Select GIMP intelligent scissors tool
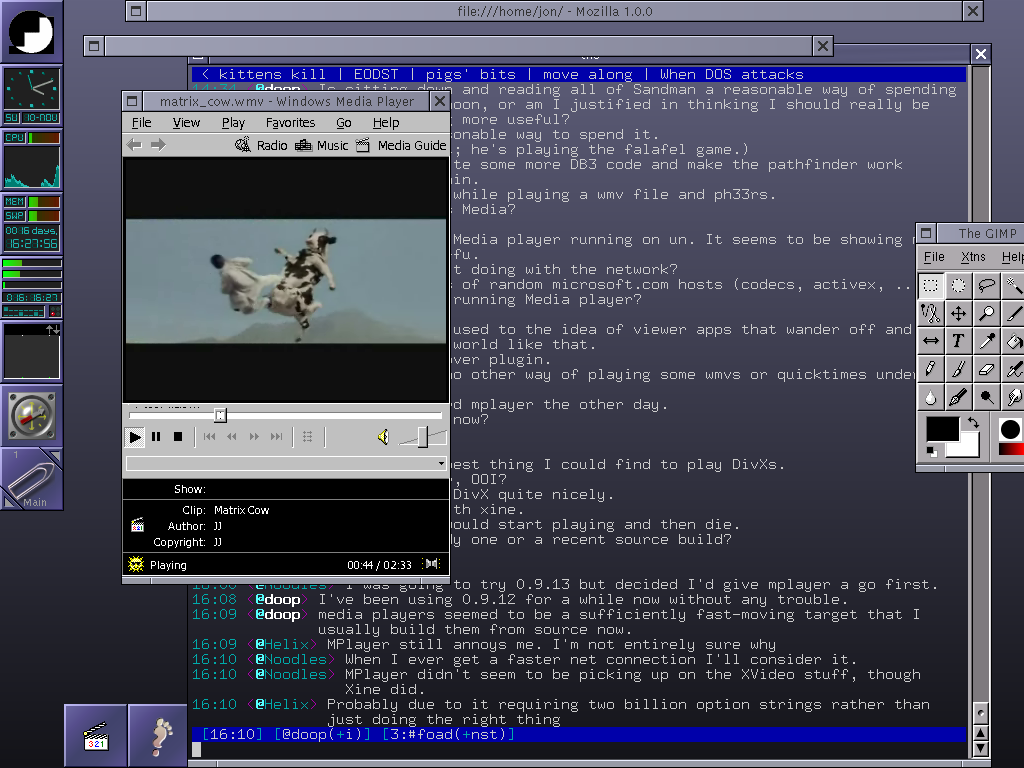The width and height of the screenshot is (1024, 768). click(931, 313)
